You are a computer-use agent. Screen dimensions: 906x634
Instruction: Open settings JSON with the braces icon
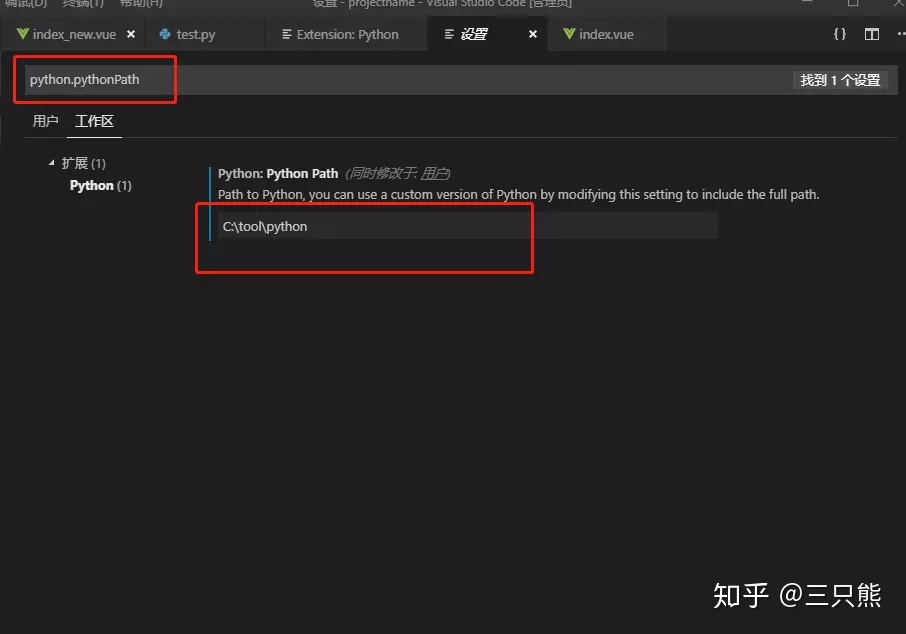coord(840,34)
